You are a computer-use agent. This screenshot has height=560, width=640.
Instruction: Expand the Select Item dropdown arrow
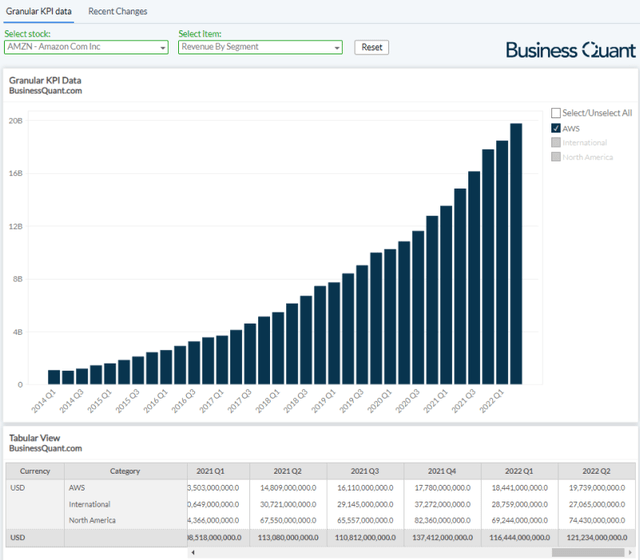[337, 47]
